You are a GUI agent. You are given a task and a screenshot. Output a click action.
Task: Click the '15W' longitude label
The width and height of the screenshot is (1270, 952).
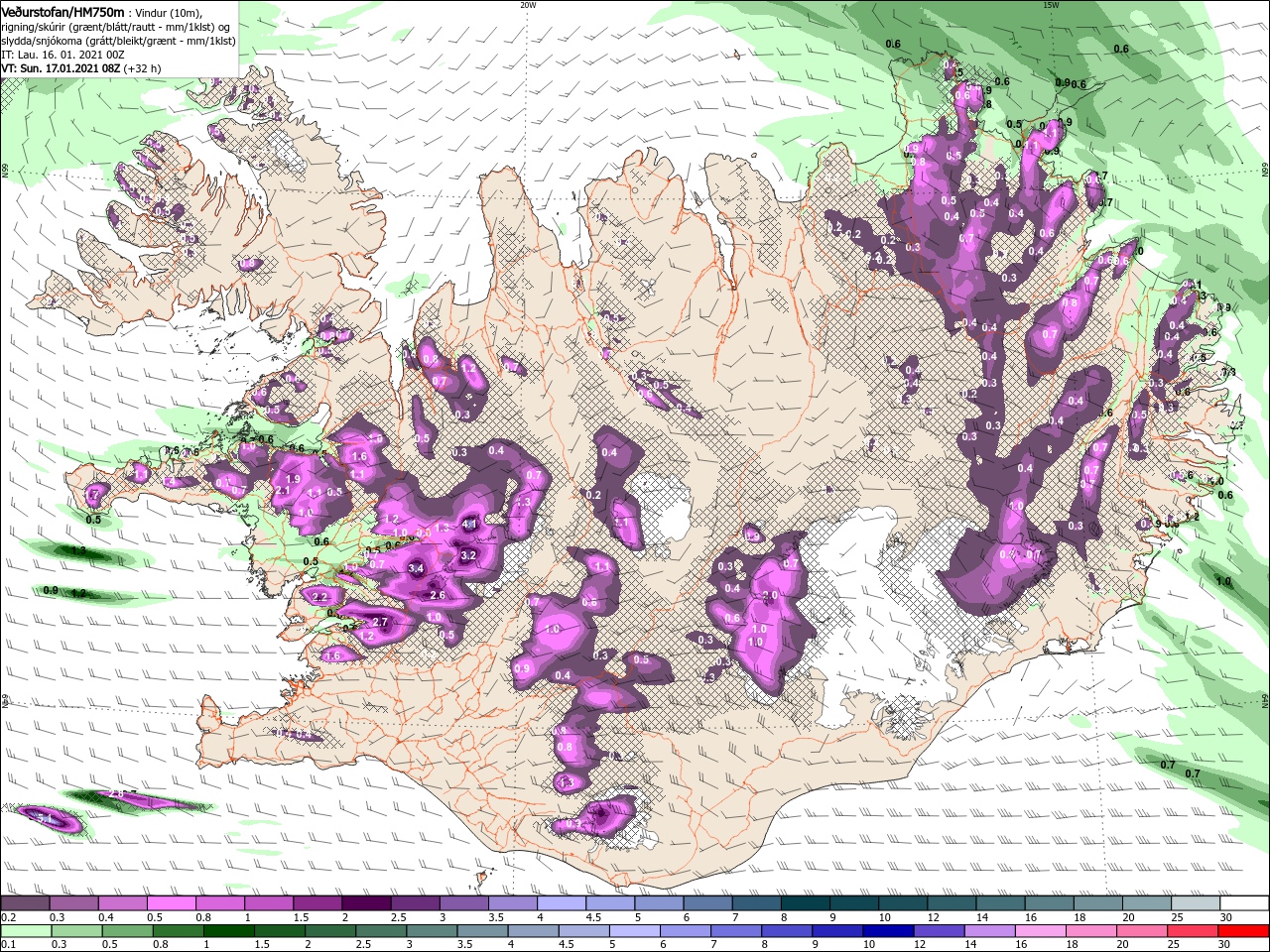[x=1051, y=5]
